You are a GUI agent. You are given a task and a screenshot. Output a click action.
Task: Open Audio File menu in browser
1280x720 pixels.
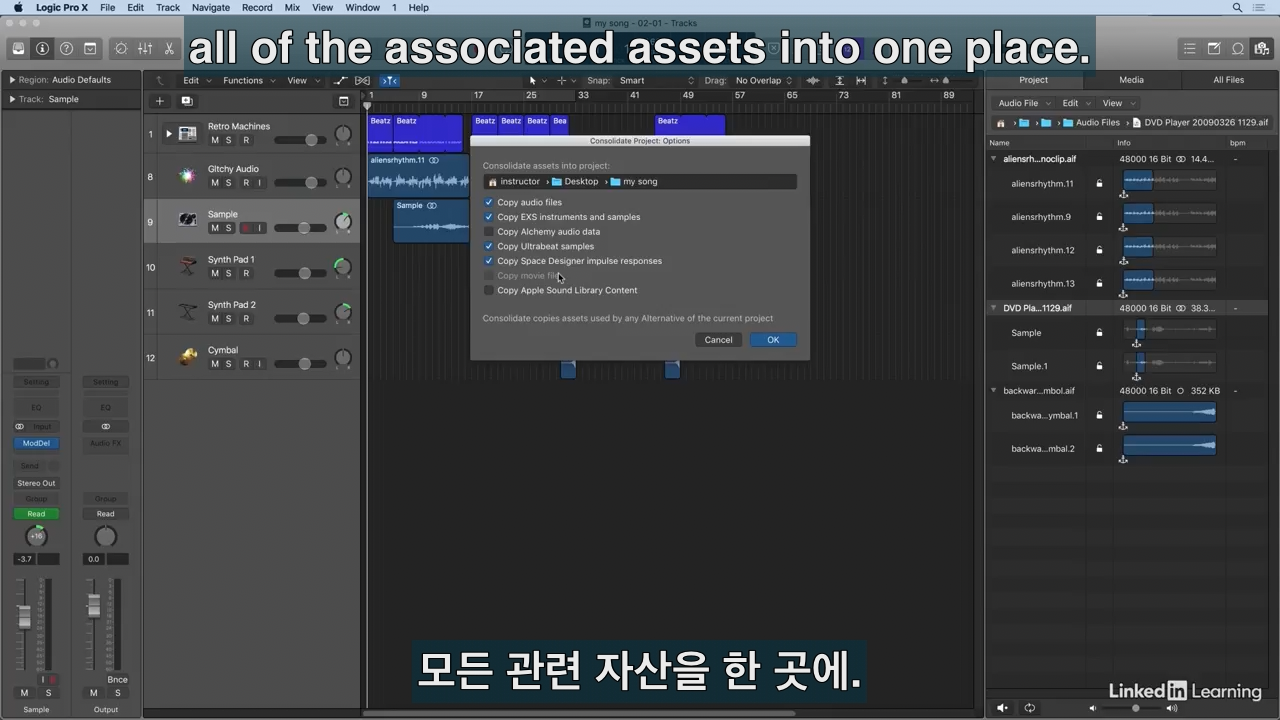click(x=1023, y=103)
